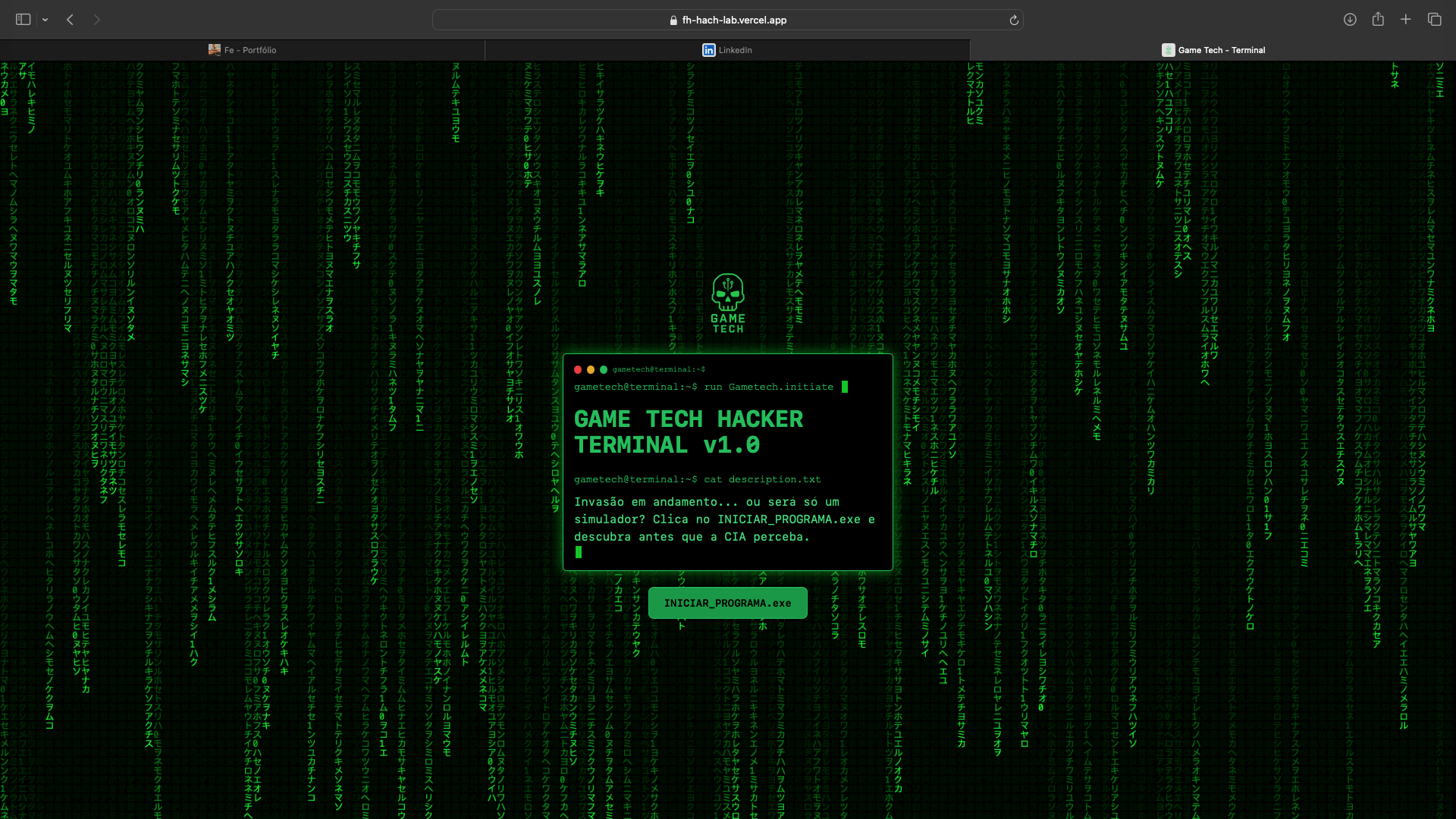This screenshot has width=1456, height=819.
Task: Select the Game Tech - Terminal tab
Action: pos(1213,50)
